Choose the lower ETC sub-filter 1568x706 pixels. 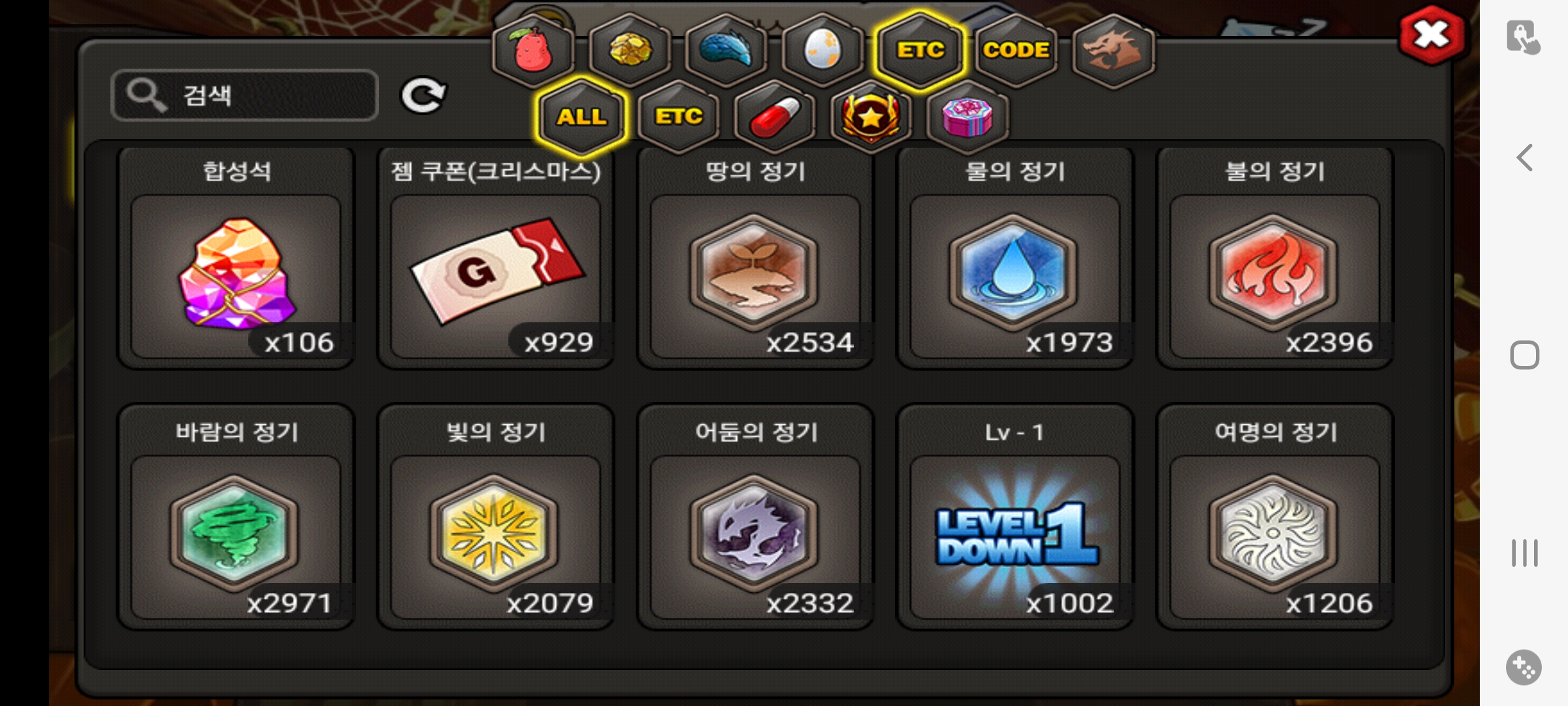(679, 117)
